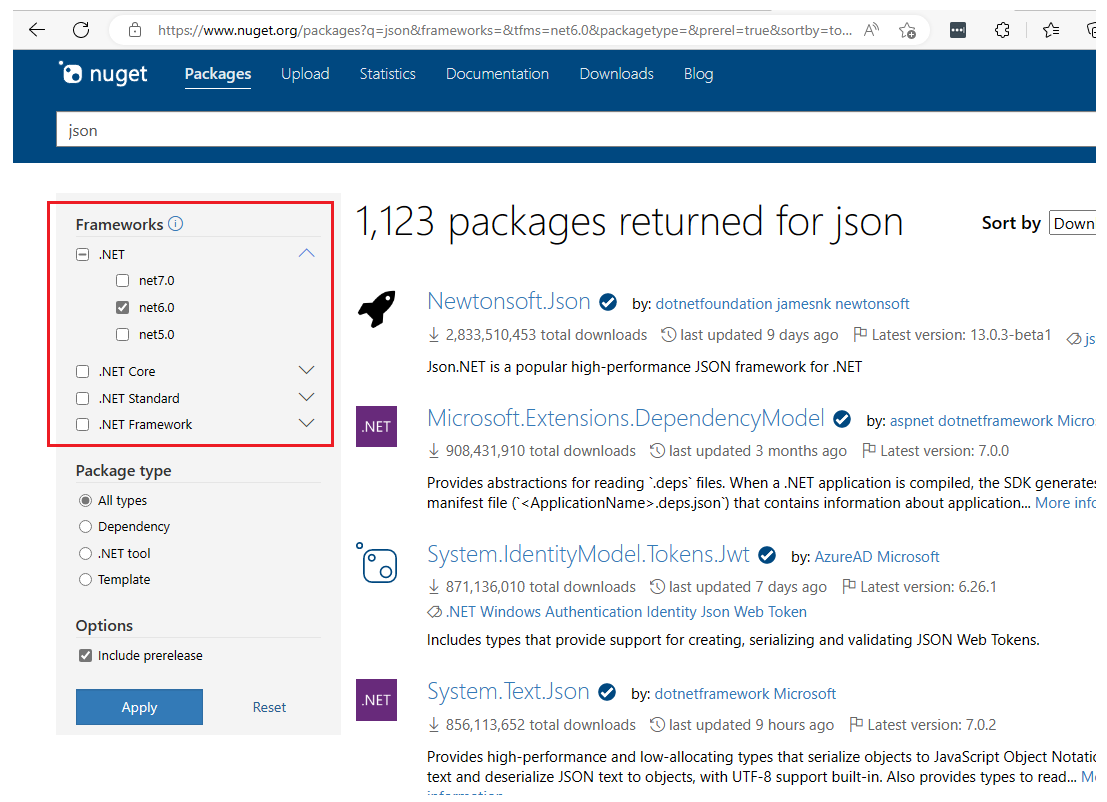This screenshot has height=802, width=1107.
Task: Click More info on DependencyModel description
Action: click(x=1065, y=503)
